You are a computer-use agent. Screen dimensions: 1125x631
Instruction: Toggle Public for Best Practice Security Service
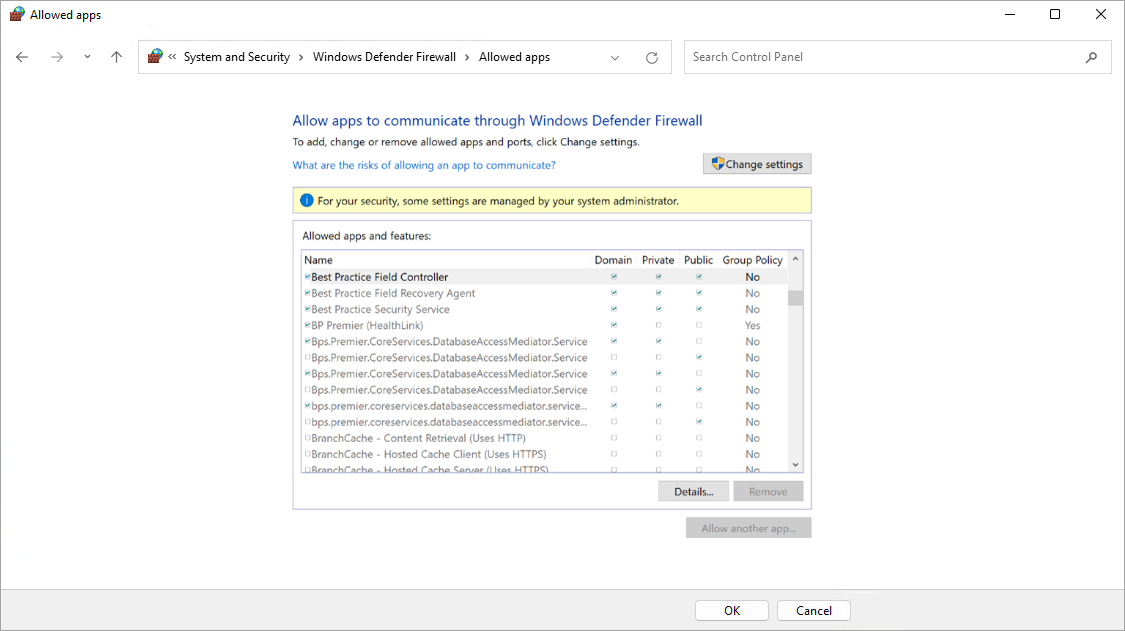(699, 309)
